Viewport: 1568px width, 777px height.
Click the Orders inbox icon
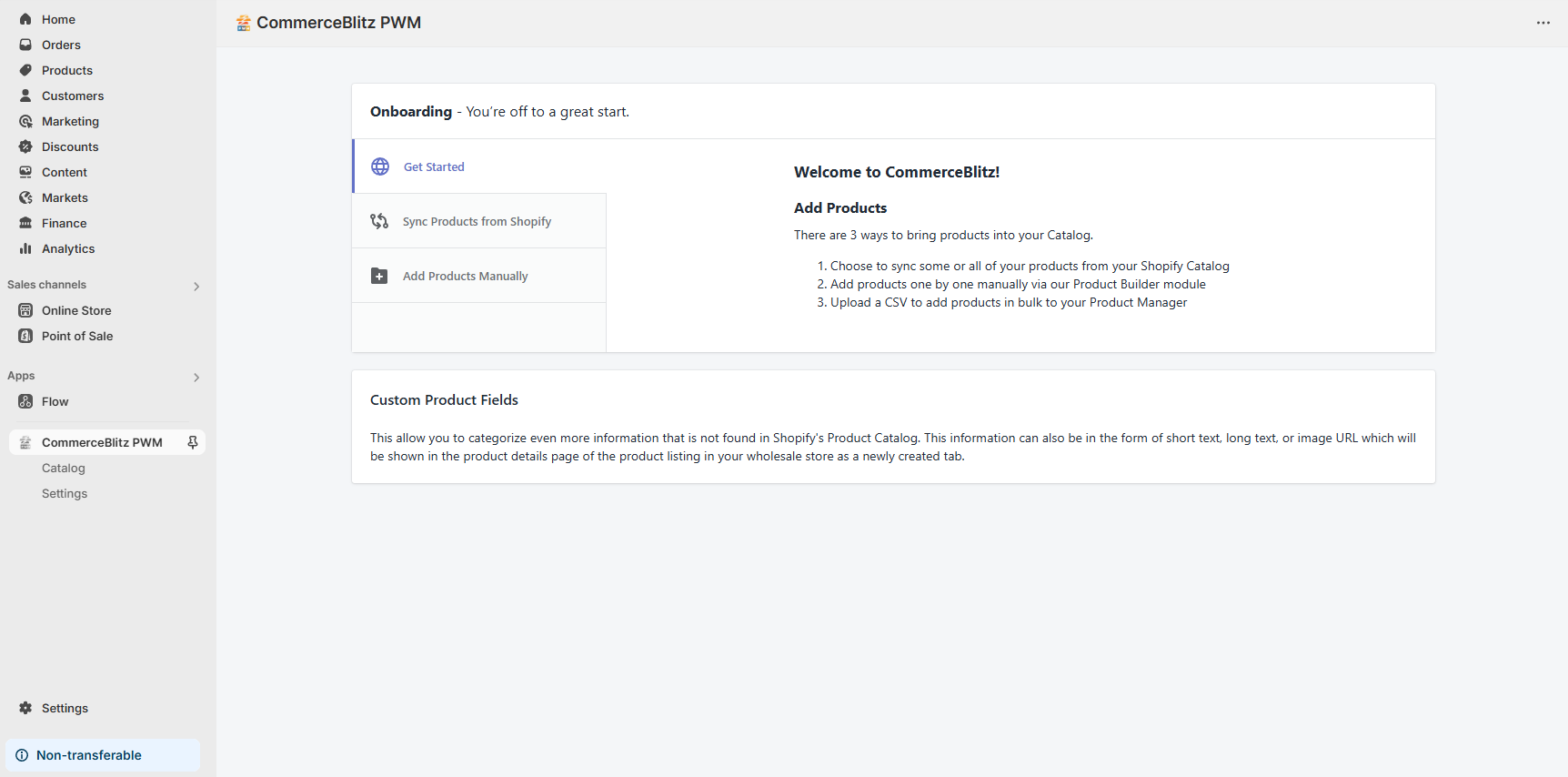25,45
